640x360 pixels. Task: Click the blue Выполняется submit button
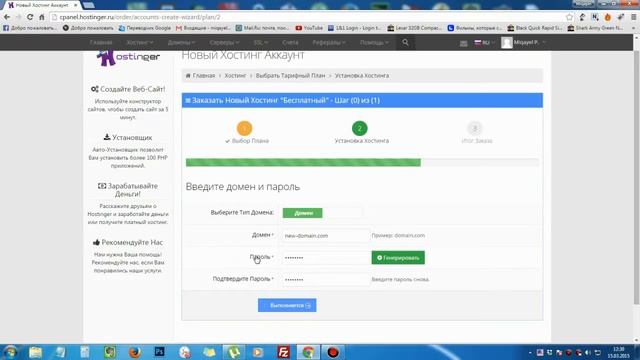click(287, 305)
